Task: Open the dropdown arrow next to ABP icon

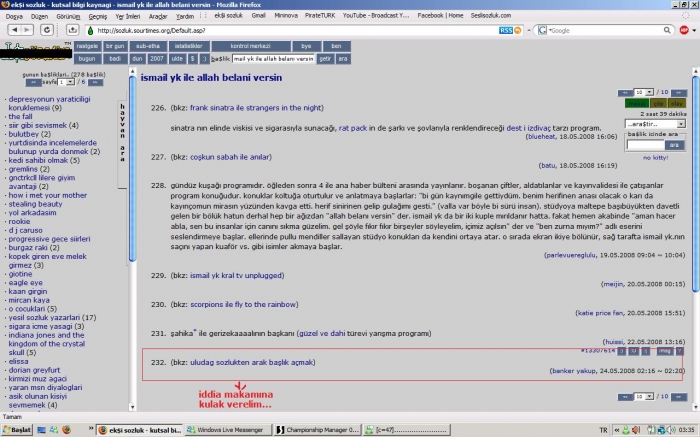Action: tap(694, 31)
